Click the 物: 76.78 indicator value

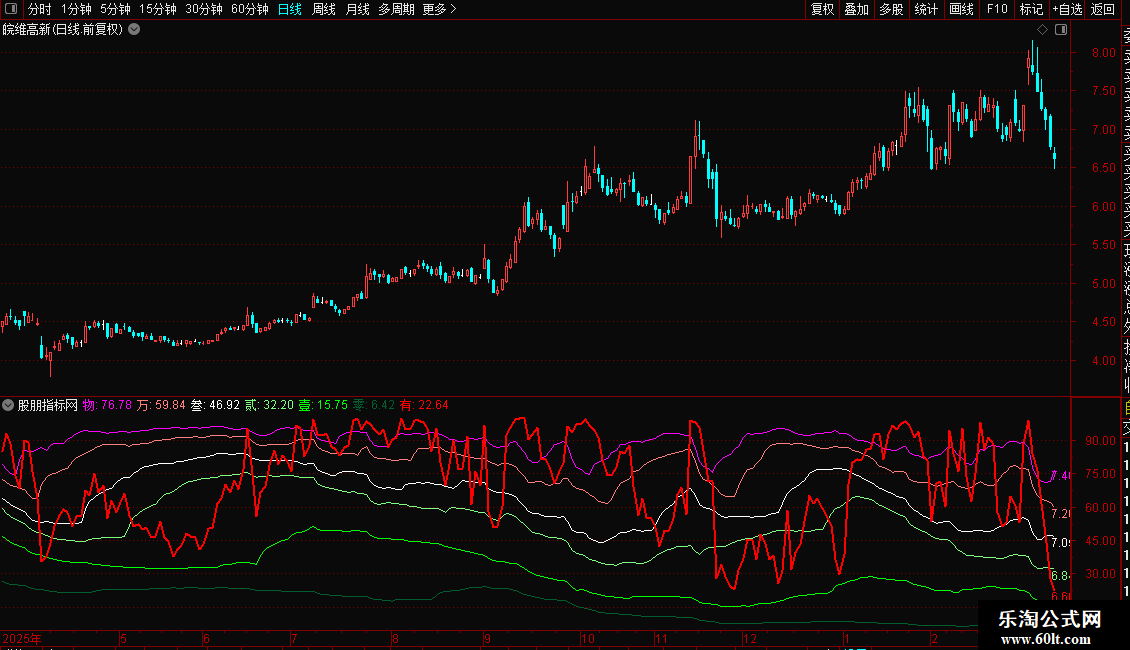107,405
